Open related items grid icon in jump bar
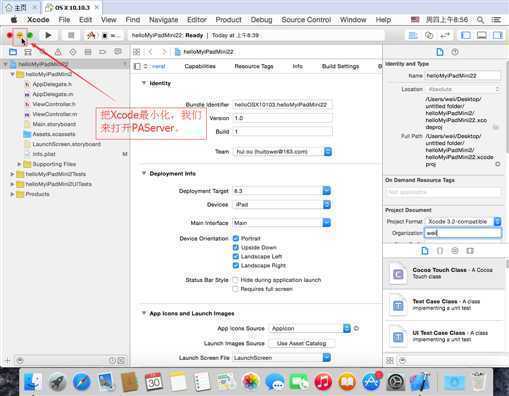 point(136,52)
